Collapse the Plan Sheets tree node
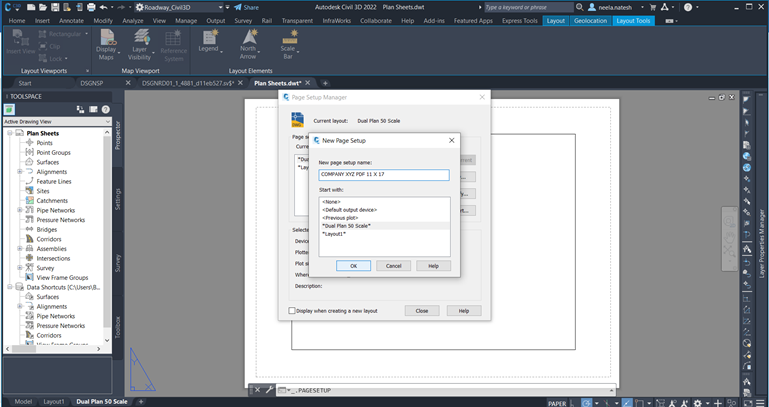The image size is (769, 407). coord(10,133)
